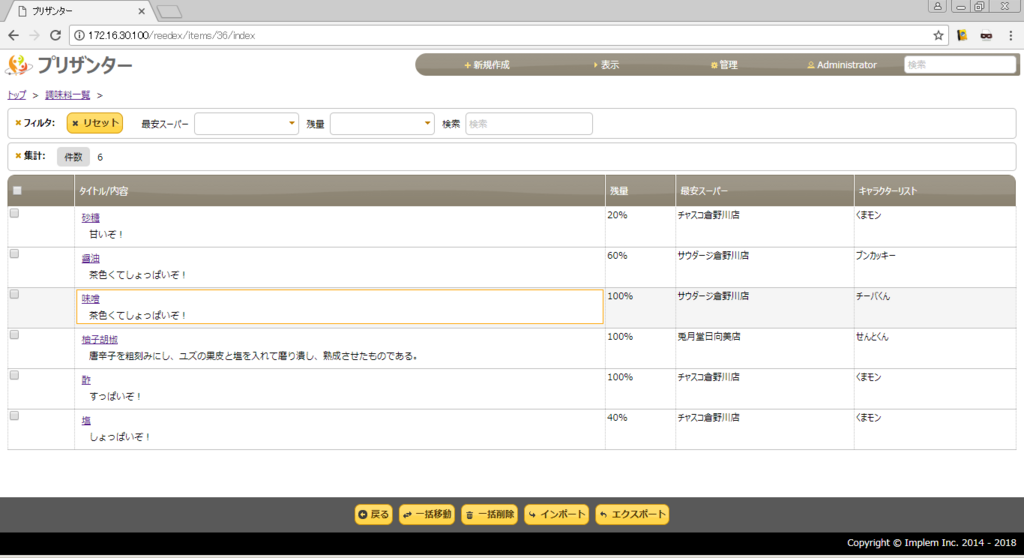Click the browser back arrow

[14, 35]
